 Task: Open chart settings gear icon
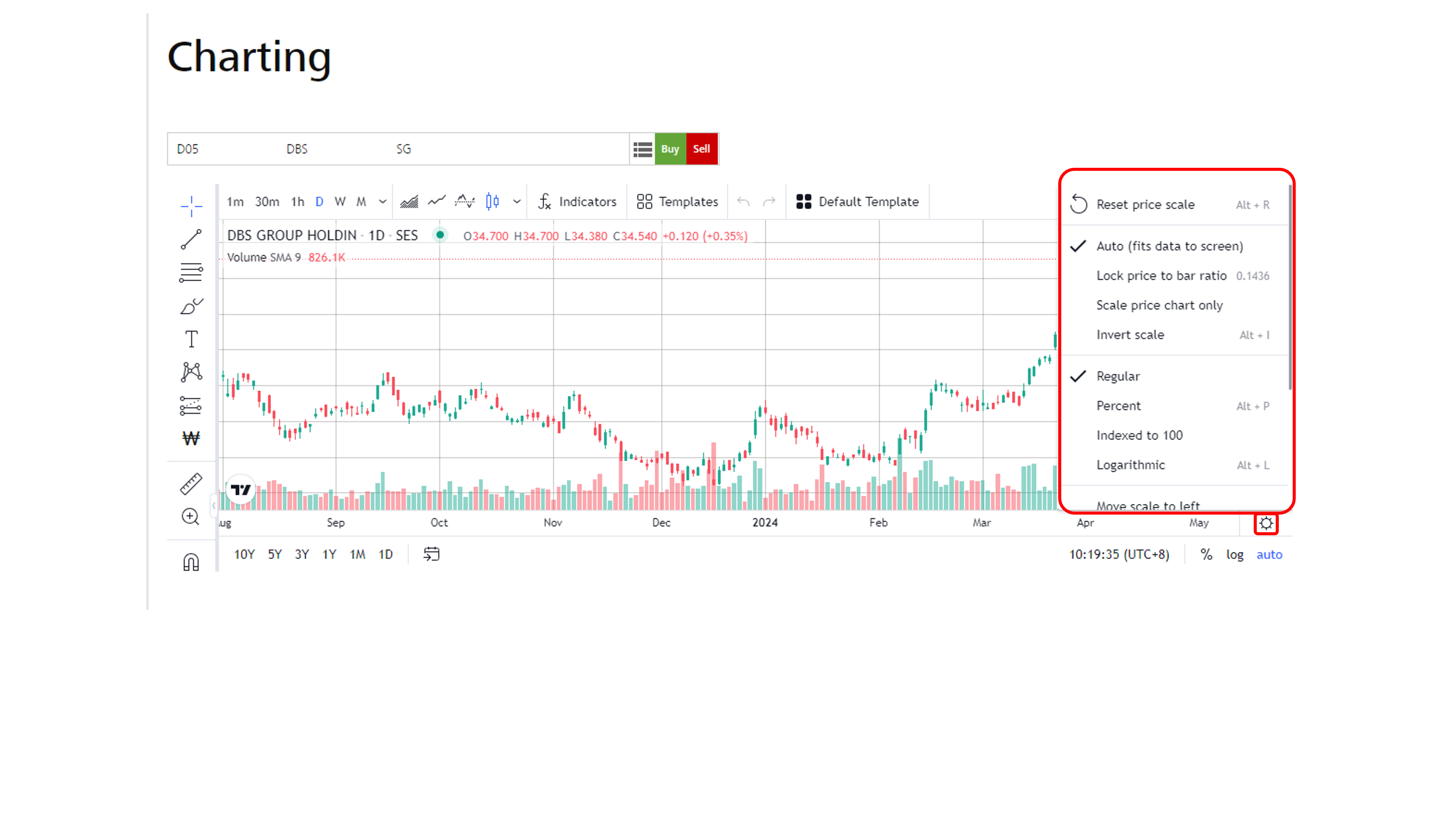pyautogui.click(x=1266, y=523)
